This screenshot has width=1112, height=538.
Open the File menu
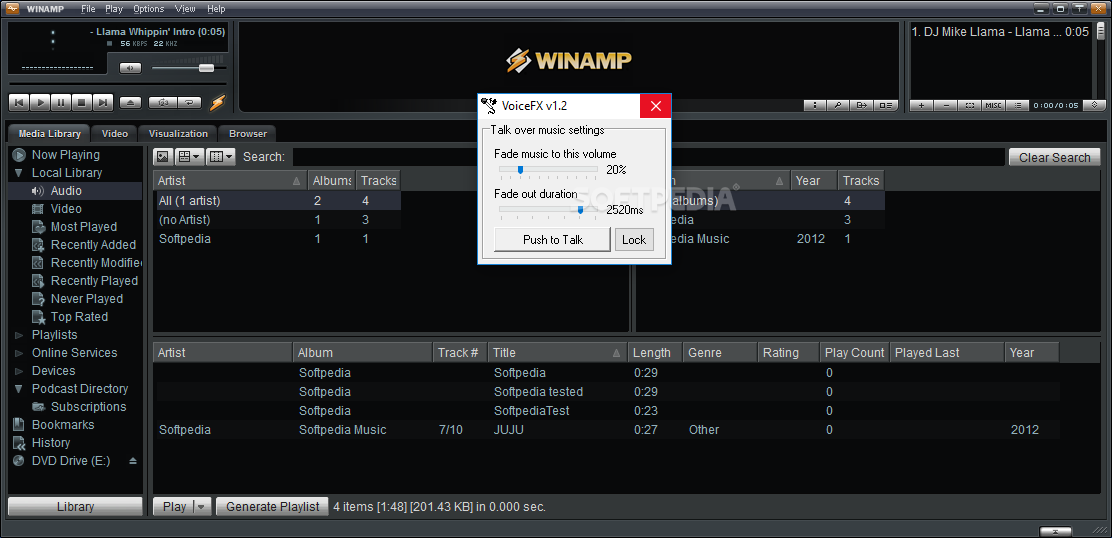pos(88,9)
